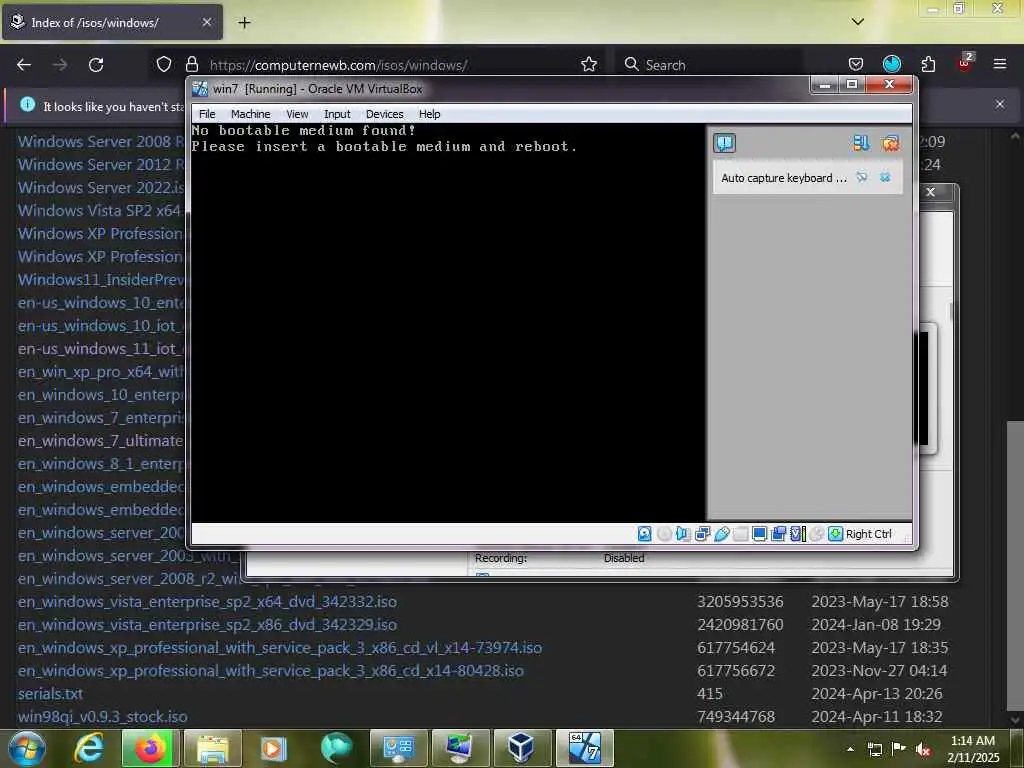Toggle the notification center icon in VirtualBox
The width and height of the screenshot is (1024, 768).
tap(724, 142)
